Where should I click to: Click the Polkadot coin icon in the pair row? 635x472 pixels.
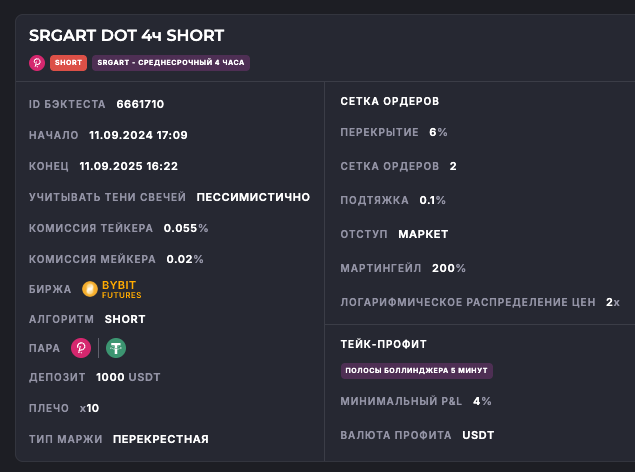click(81, 348)
